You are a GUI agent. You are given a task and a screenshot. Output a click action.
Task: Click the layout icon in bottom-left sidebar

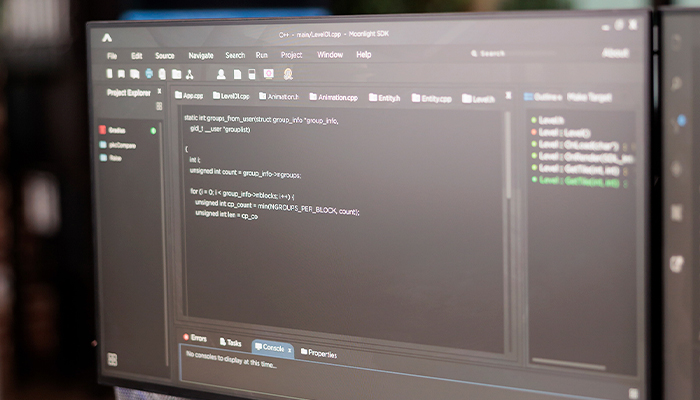tap(112, 359)
